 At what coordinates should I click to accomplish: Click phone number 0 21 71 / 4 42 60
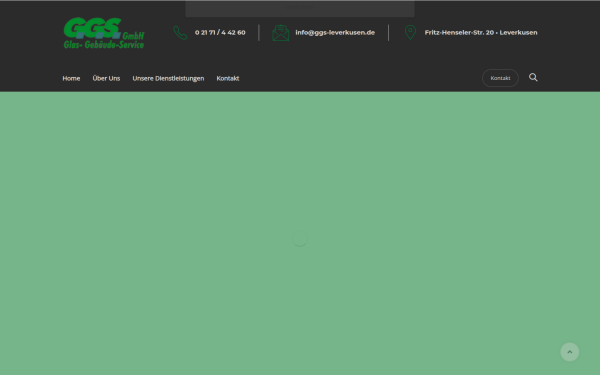coord(220,33)
